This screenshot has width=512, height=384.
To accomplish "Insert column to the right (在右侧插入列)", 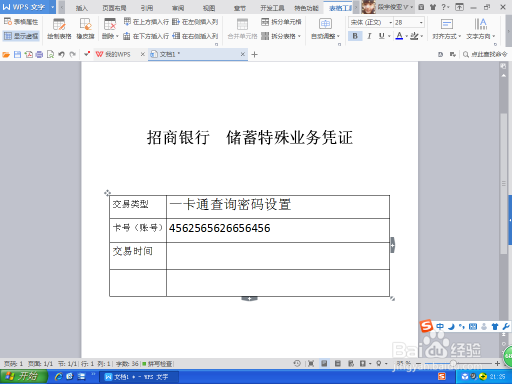I will coord(195,36).
